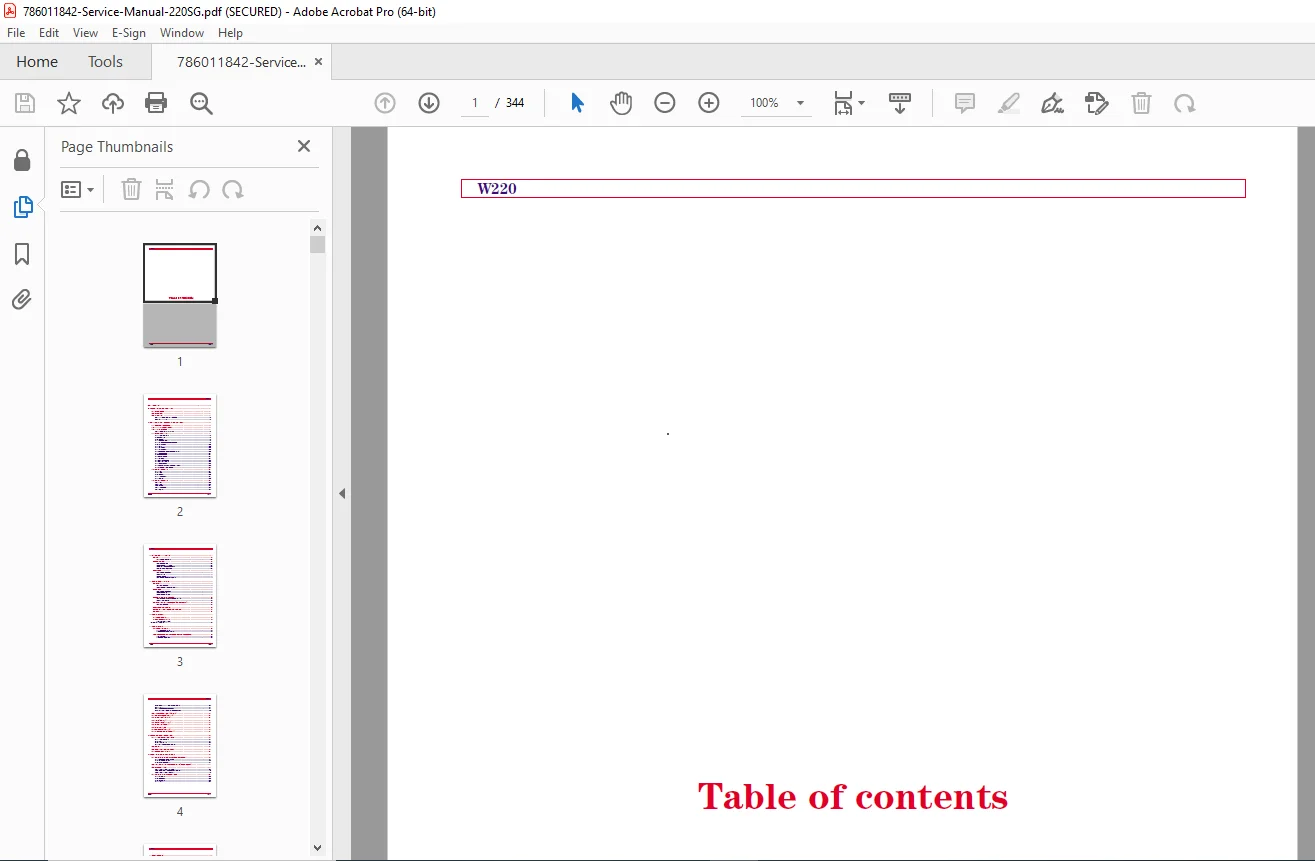Open the Help menu
Viewport: 1315px width, 861px height.
(231, 33)
